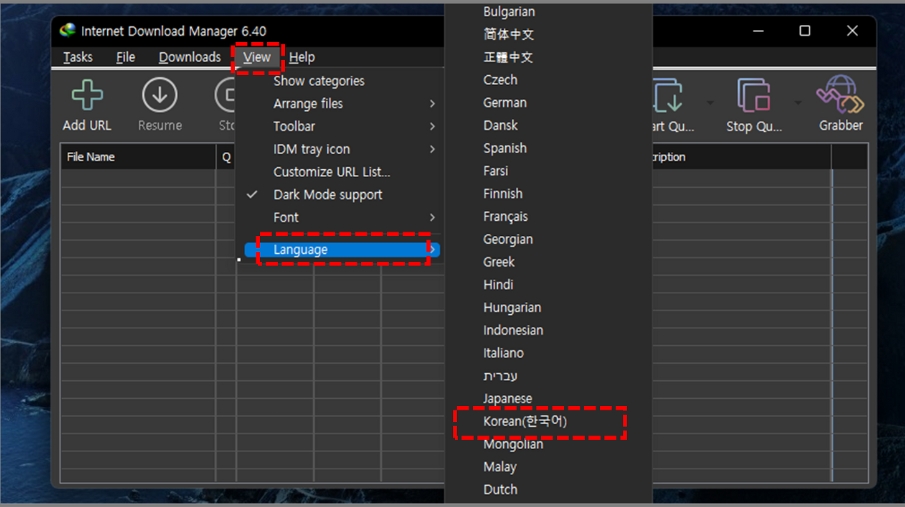Open Start Queue dropdown arrow
Image resolution: width=905 pixels, height=507 pixels.
(x=710, y=103)
